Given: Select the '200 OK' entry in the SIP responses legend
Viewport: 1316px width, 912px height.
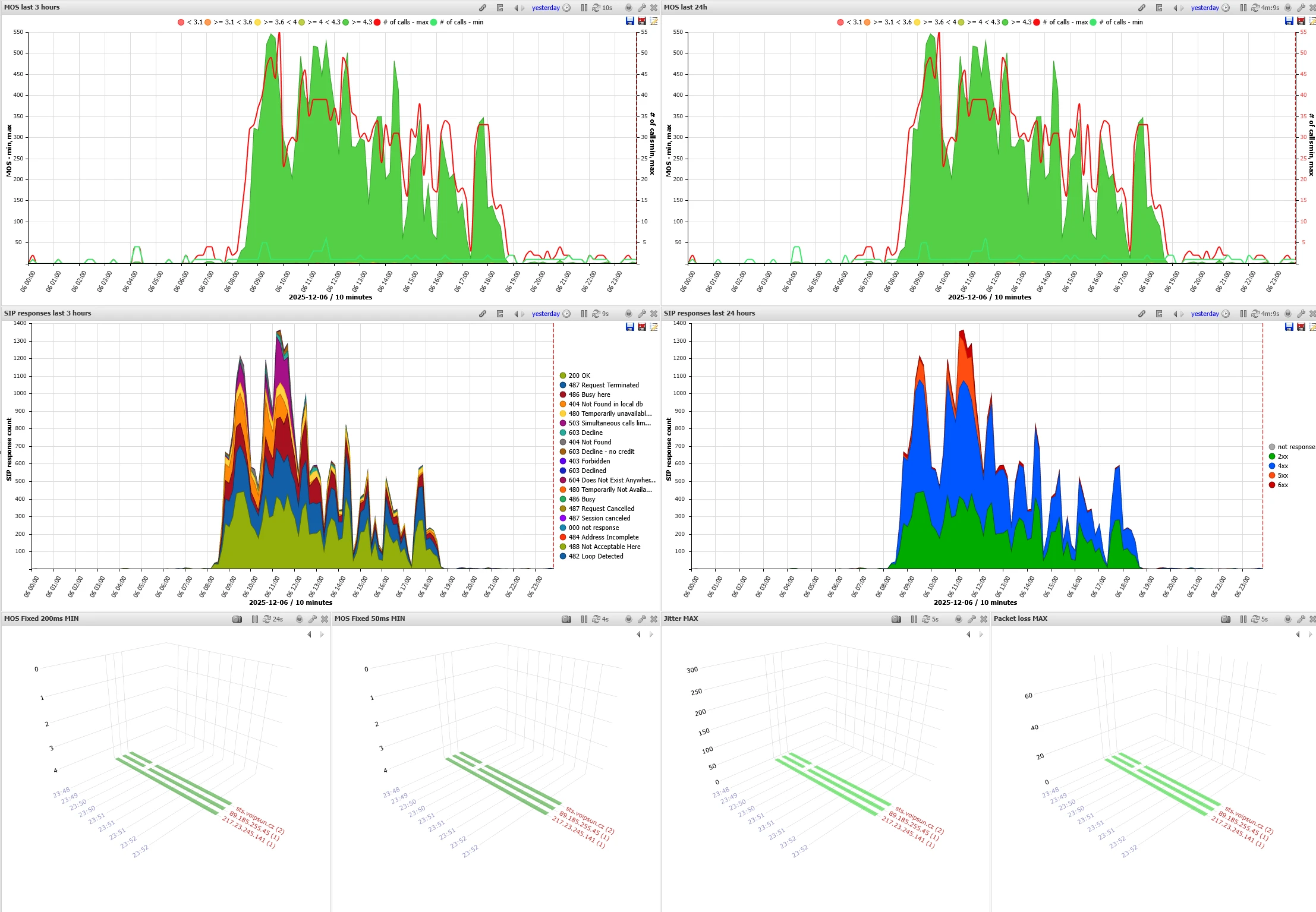Looking at the screenshot, I should pyautogui.click(x=579, y=375).
